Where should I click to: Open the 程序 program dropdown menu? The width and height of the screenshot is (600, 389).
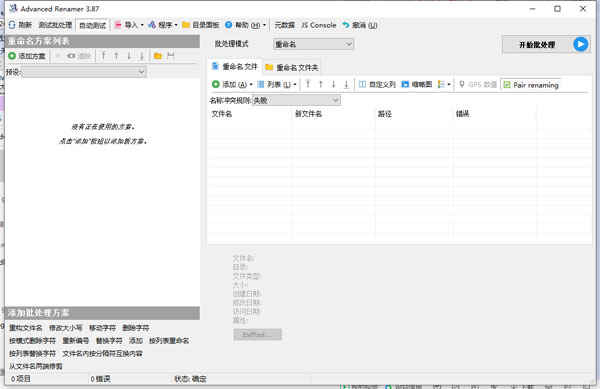tap(163, 25)
